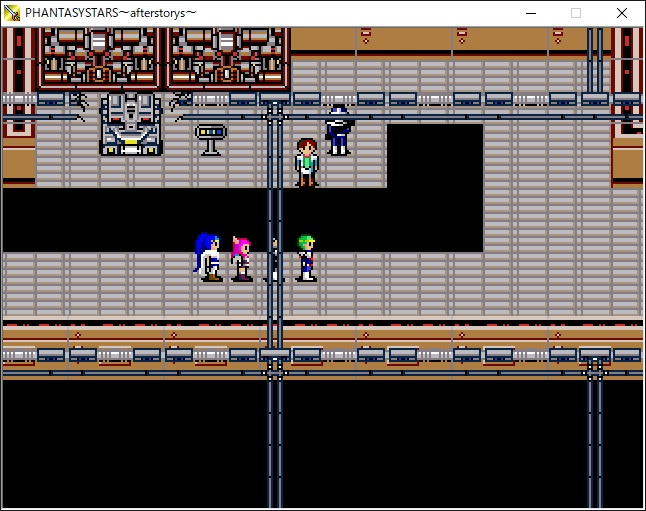Click the character hidden behind the pipe
Viewport: 646px width, 511px height.
tap(274, 260)
